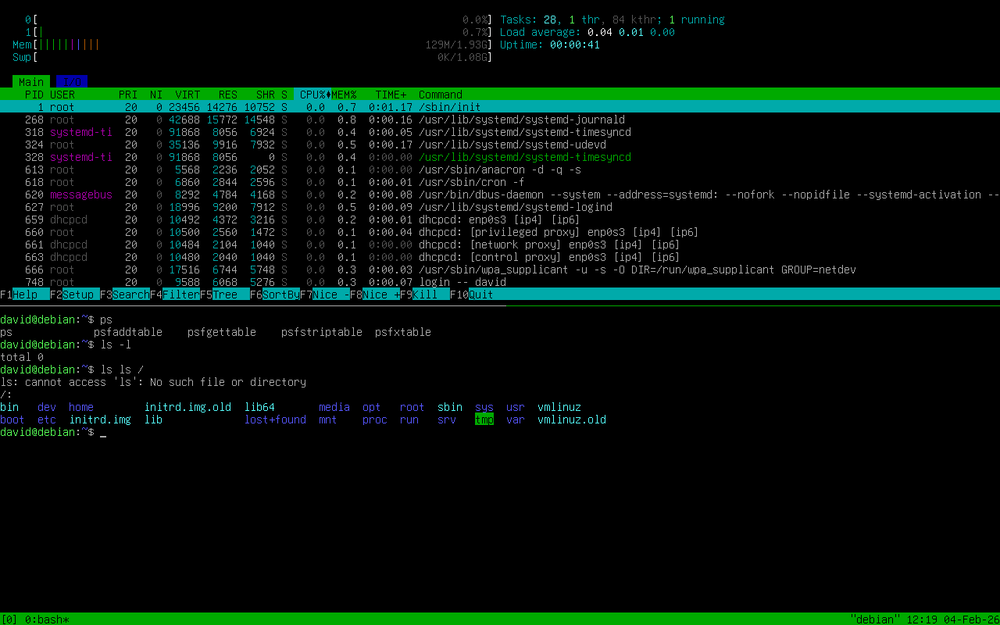Toggle F5 Tree view
1000x625 pixels.
224,295
